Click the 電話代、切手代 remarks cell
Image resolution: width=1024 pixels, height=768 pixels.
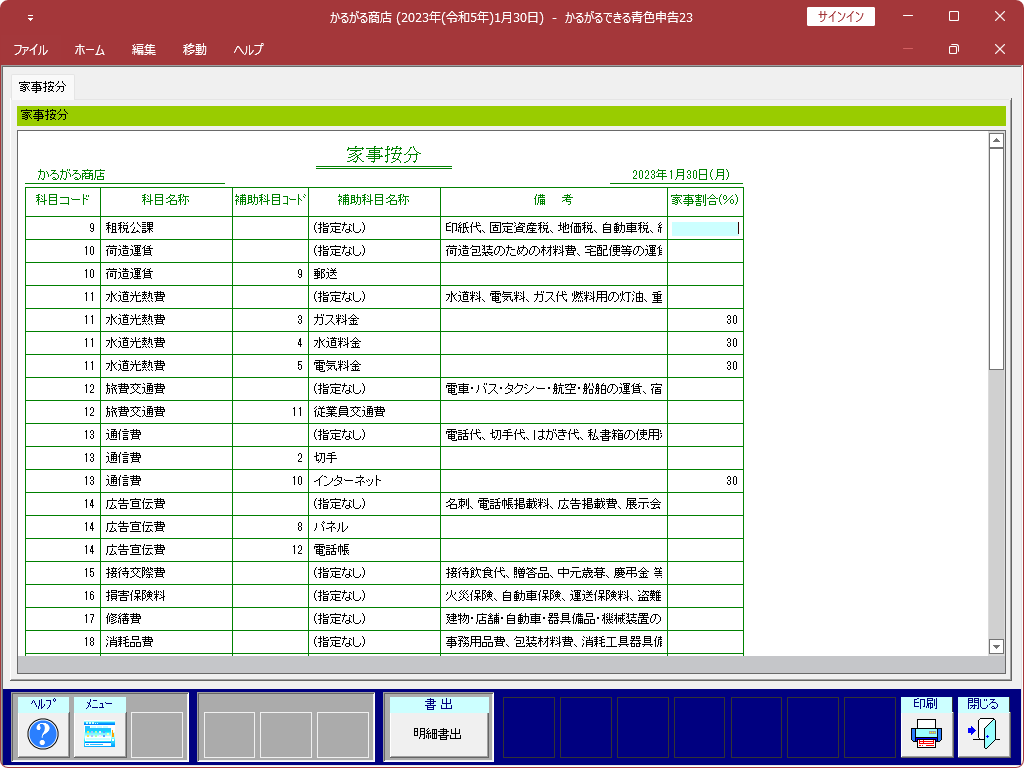[x=554, y=435]
